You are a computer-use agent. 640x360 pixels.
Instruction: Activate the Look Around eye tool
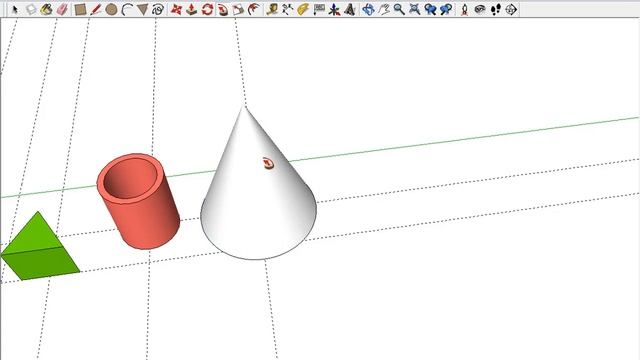click(480, 9)
